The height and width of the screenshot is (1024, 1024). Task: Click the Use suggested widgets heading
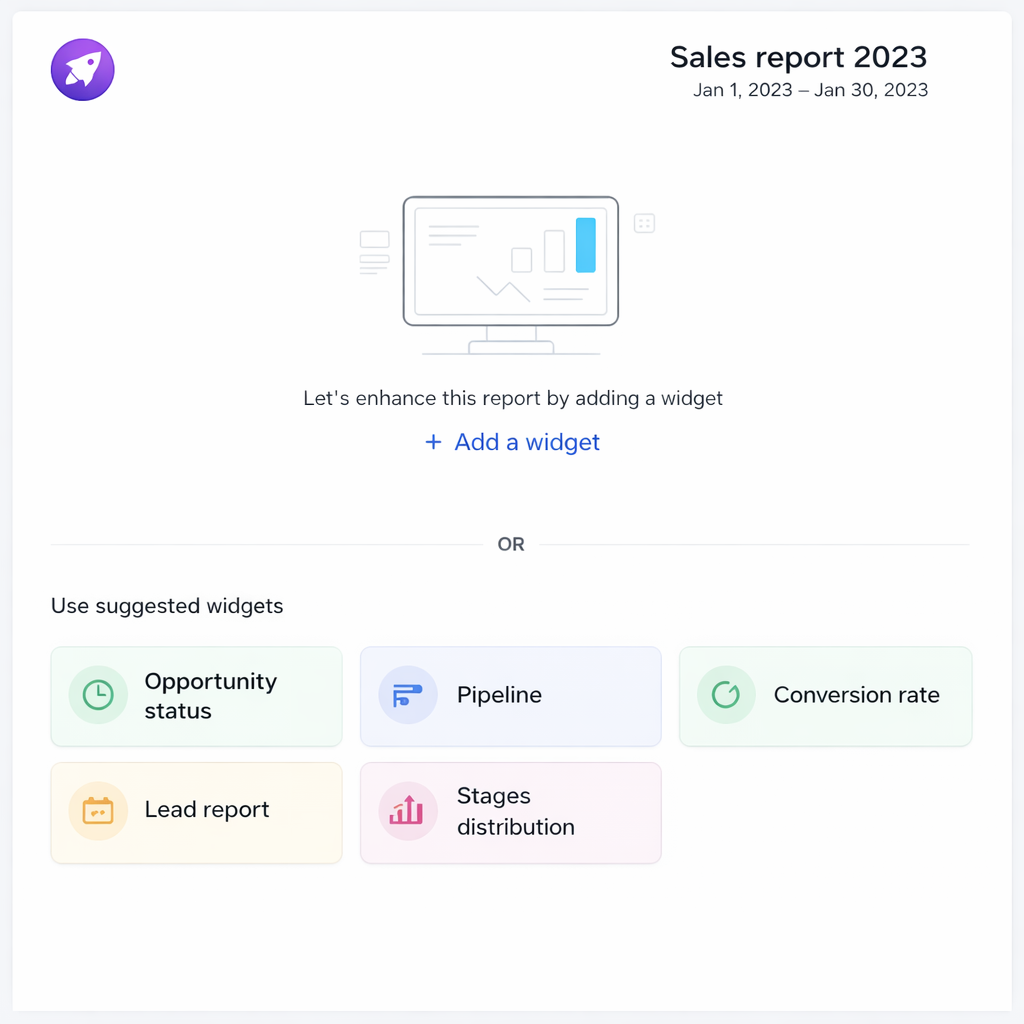click(167, 606)
